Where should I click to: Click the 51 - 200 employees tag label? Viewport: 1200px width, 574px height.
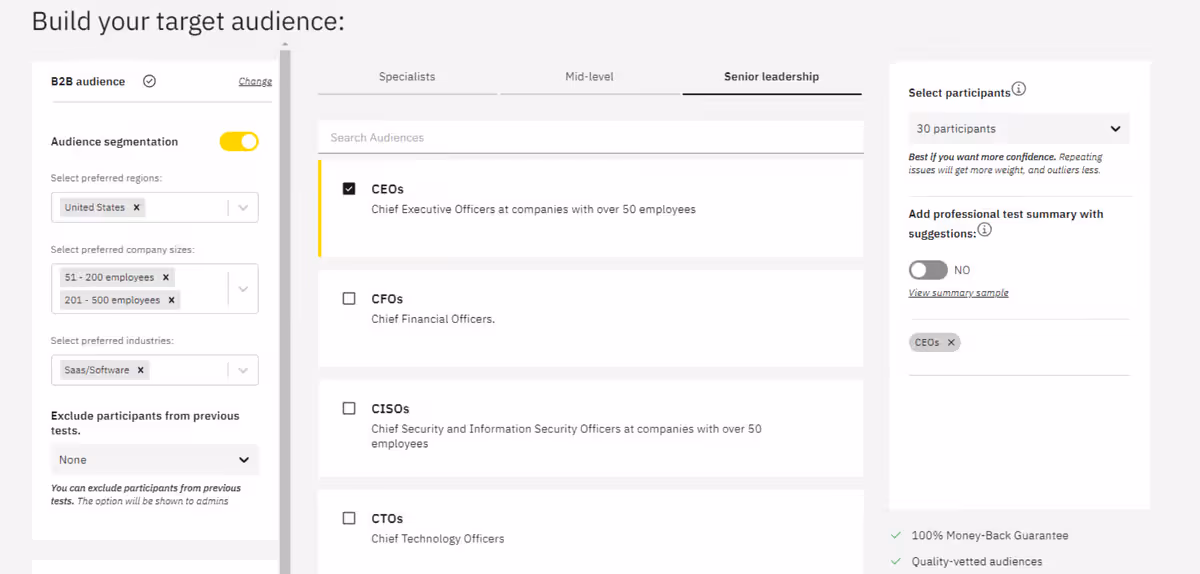[109, 277]
